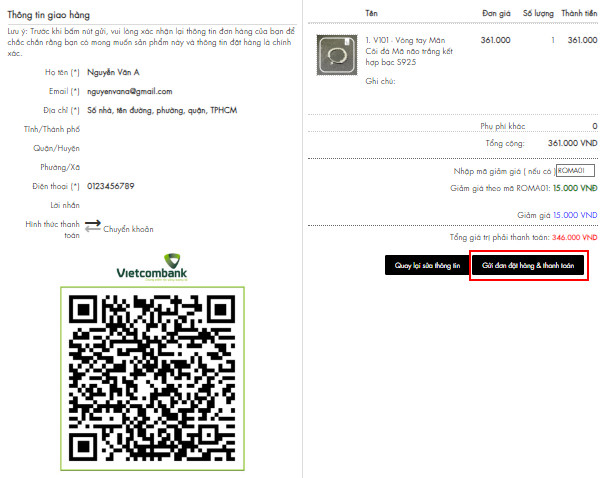
Task: Select the 'Chuyển khoản' payment method text
Action: pyautogui.click(x=128, y=229)
